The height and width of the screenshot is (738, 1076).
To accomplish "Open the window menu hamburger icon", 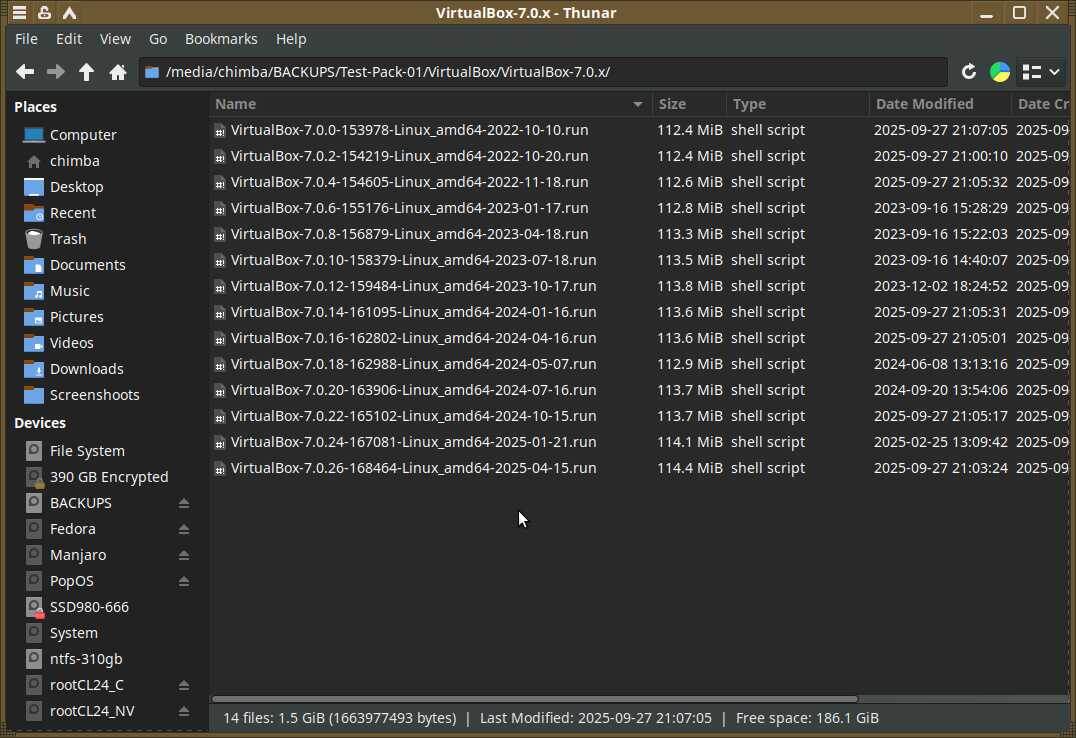I will 19,12.
